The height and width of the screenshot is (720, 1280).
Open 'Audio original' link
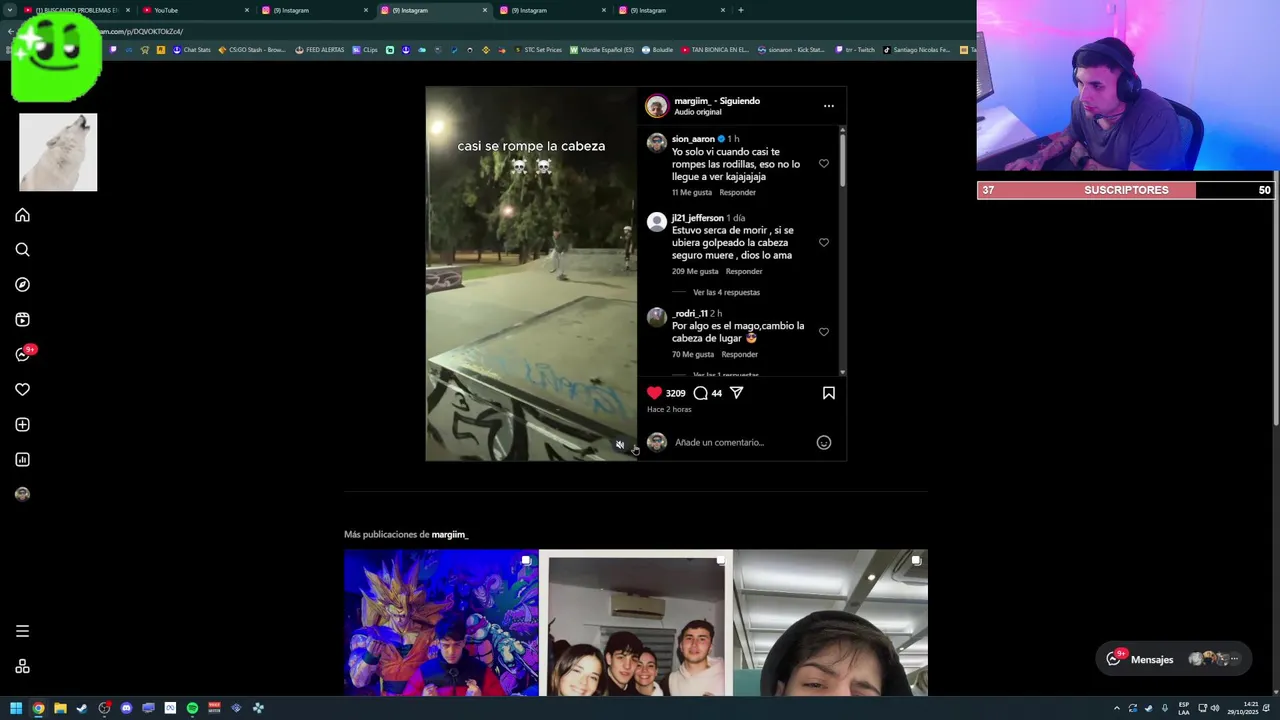tap(698, 112)
